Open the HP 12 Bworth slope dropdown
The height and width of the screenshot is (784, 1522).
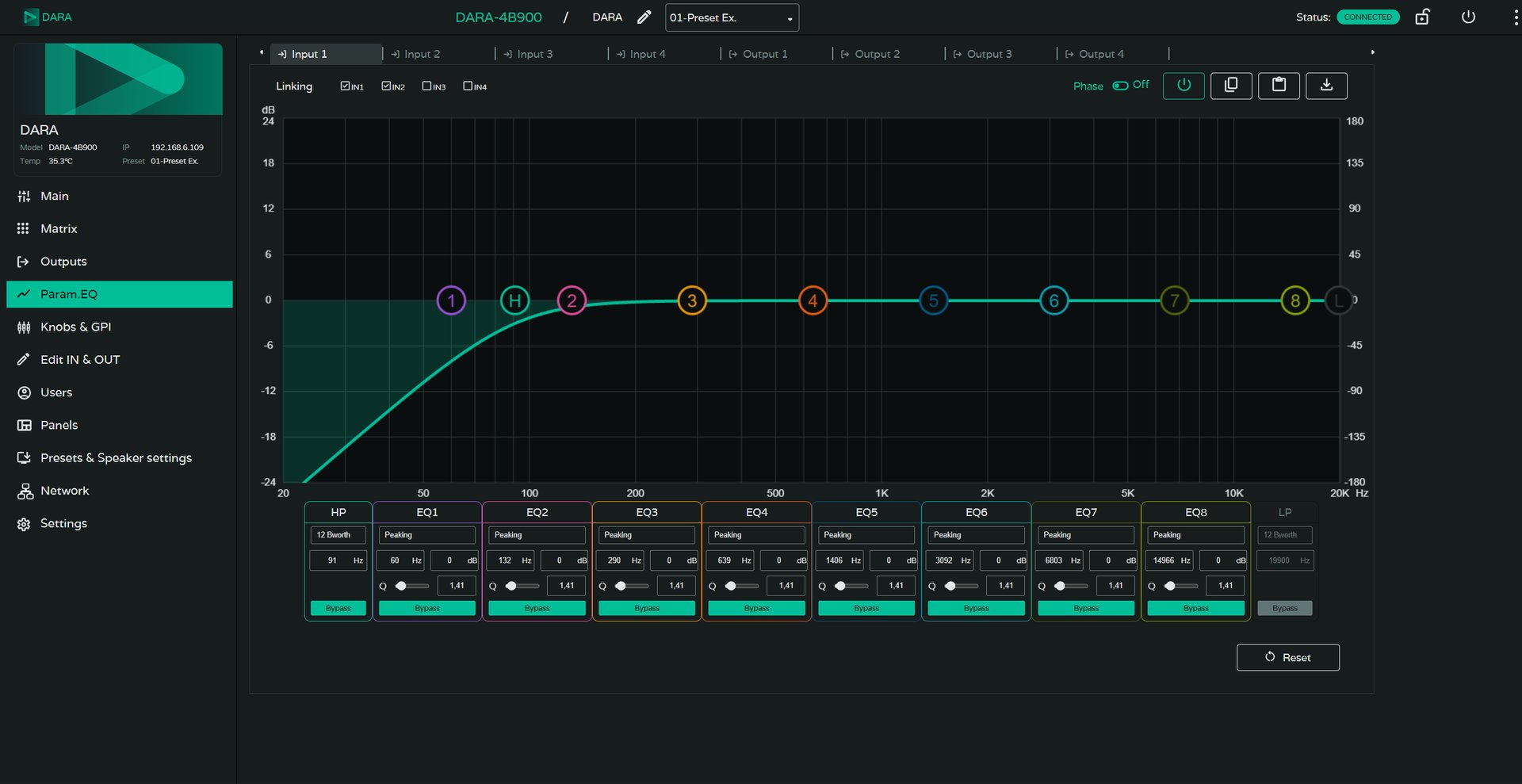(x=338, y=535)
